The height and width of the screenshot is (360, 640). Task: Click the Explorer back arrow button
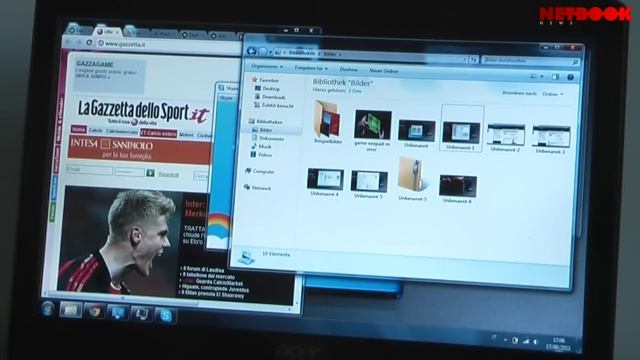pyautogui.click(x=252, y=51)
